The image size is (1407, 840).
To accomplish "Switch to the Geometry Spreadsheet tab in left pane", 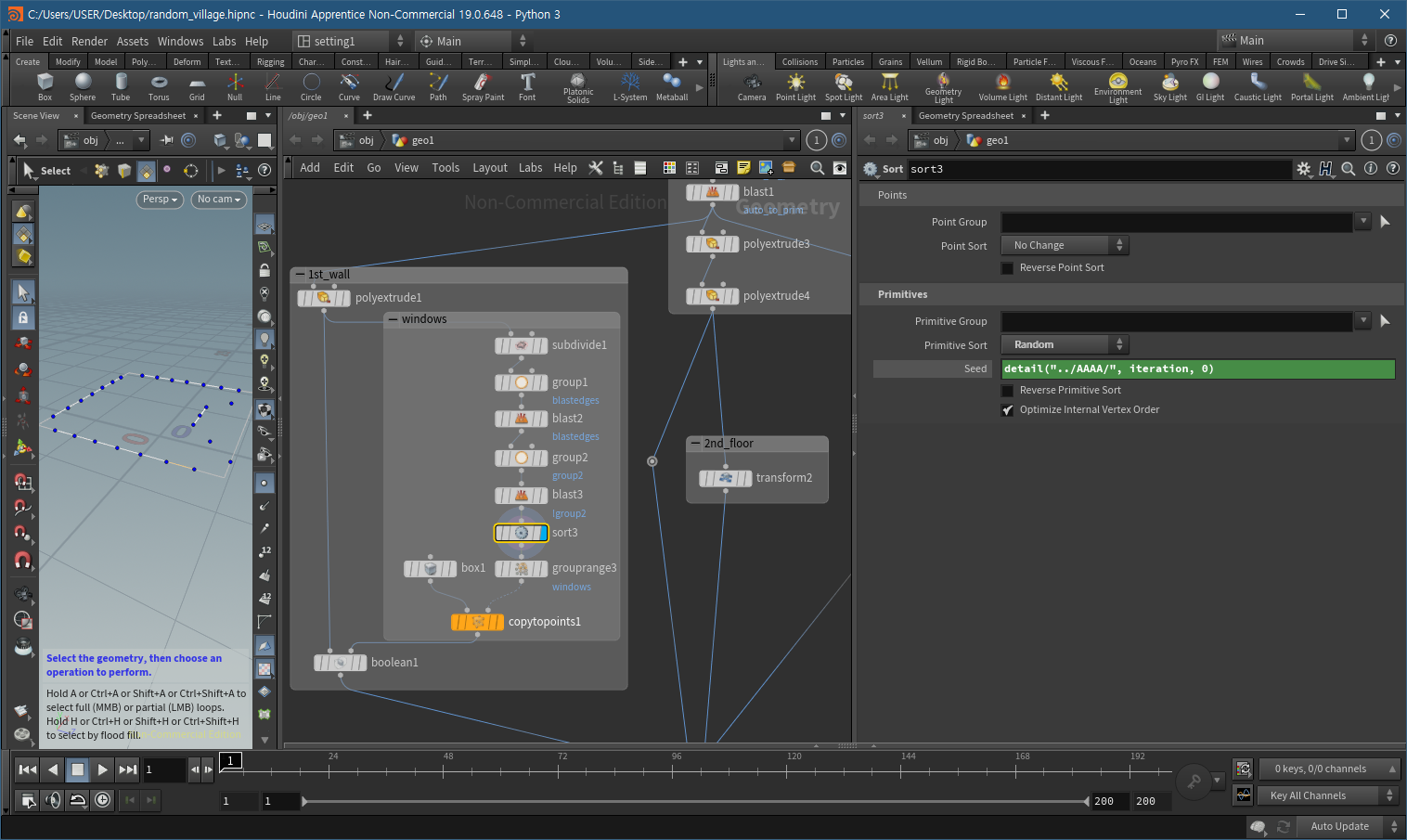I will (x=138, y=116).
